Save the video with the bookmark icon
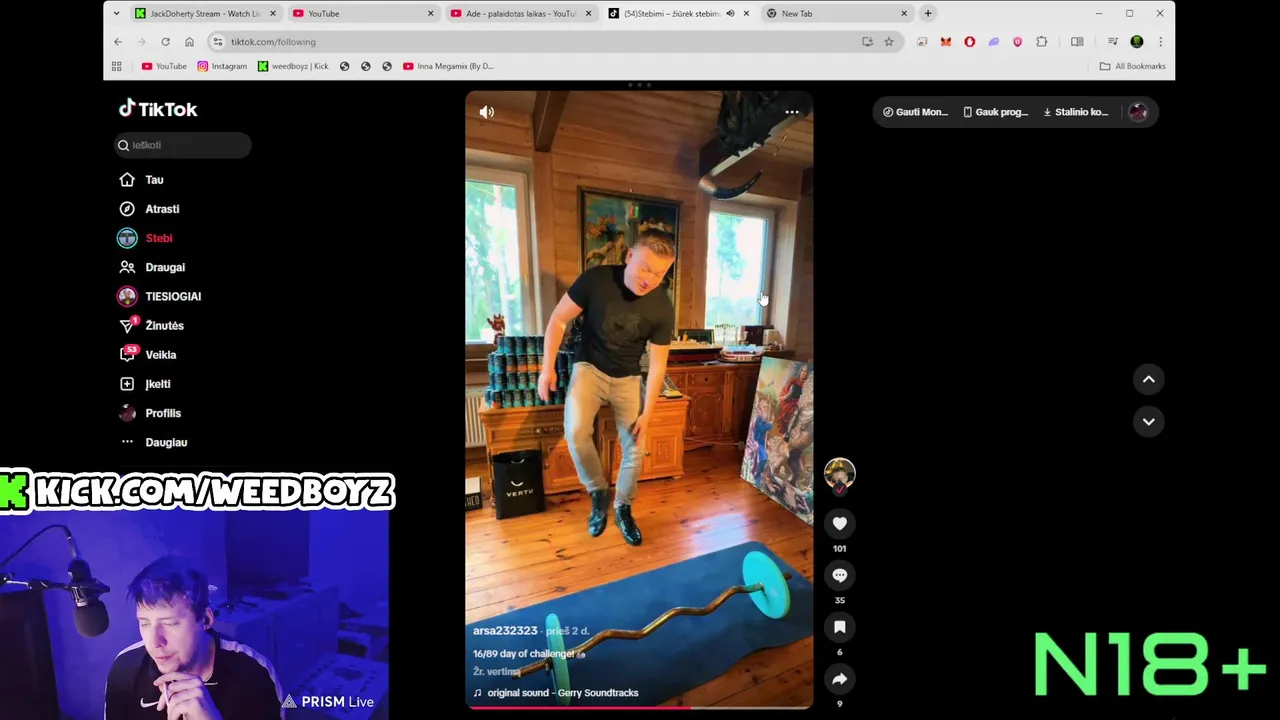This screenshot has width=1280, height=720. point(840,627)
